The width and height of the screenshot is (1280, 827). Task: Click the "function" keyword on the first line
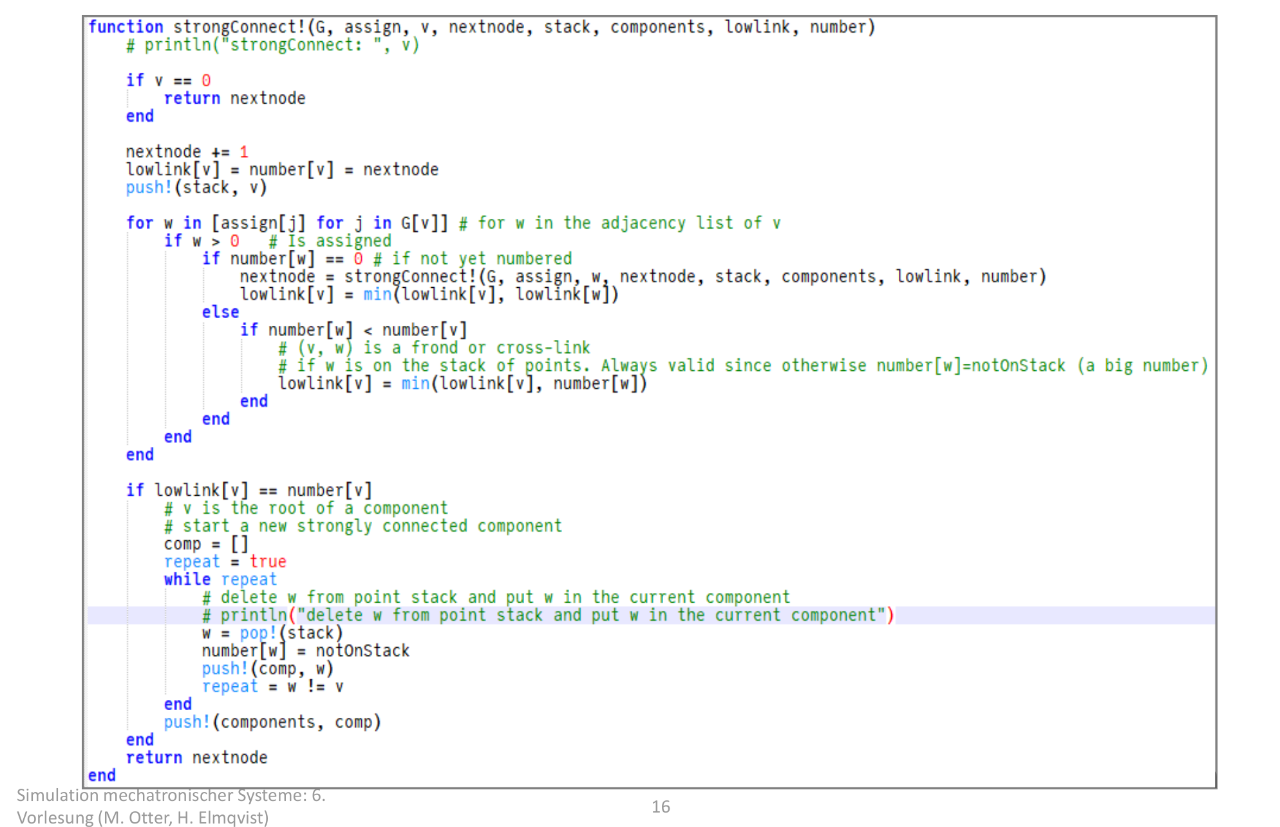point(125,27)
